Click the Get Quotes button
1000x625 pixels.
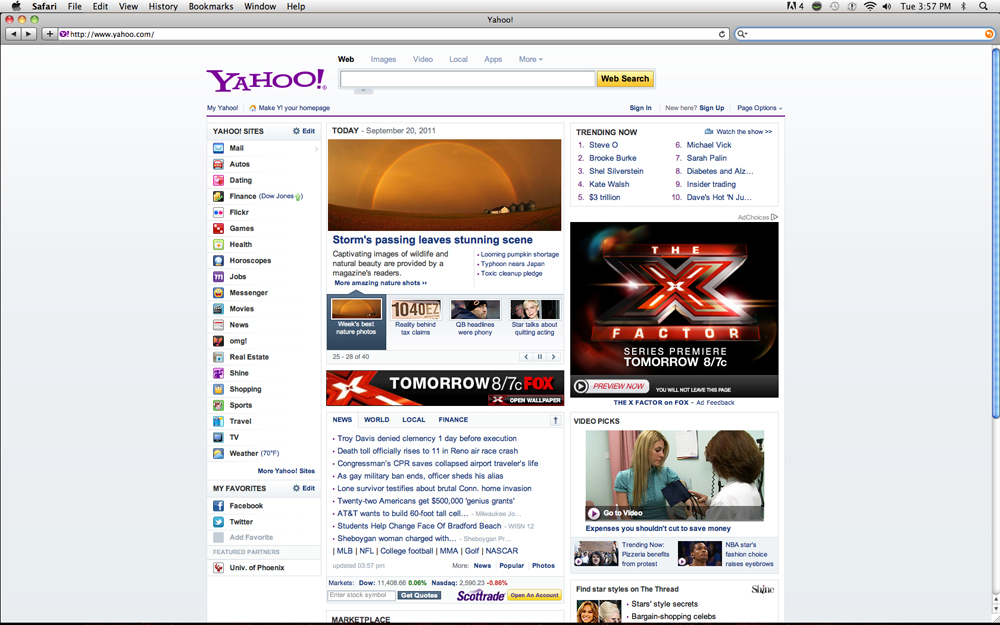click(x=419, y=596)
